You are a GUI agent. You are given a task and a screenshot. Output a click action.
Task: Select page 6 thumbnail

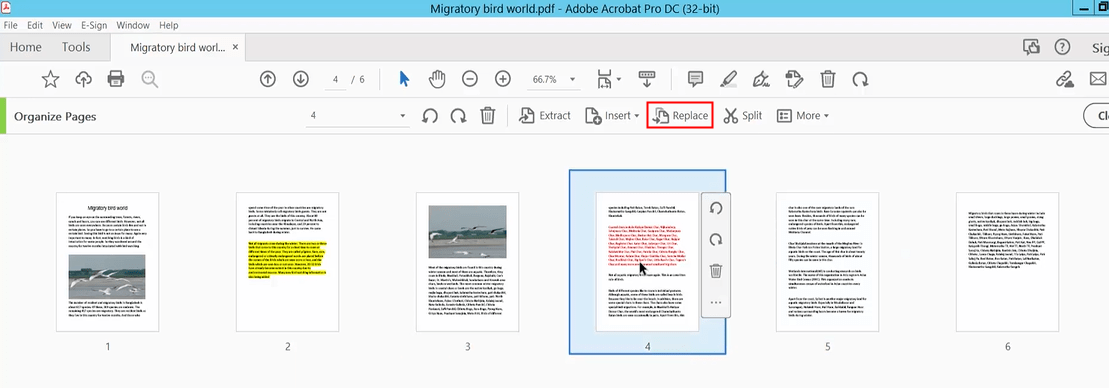[1008, 261]
